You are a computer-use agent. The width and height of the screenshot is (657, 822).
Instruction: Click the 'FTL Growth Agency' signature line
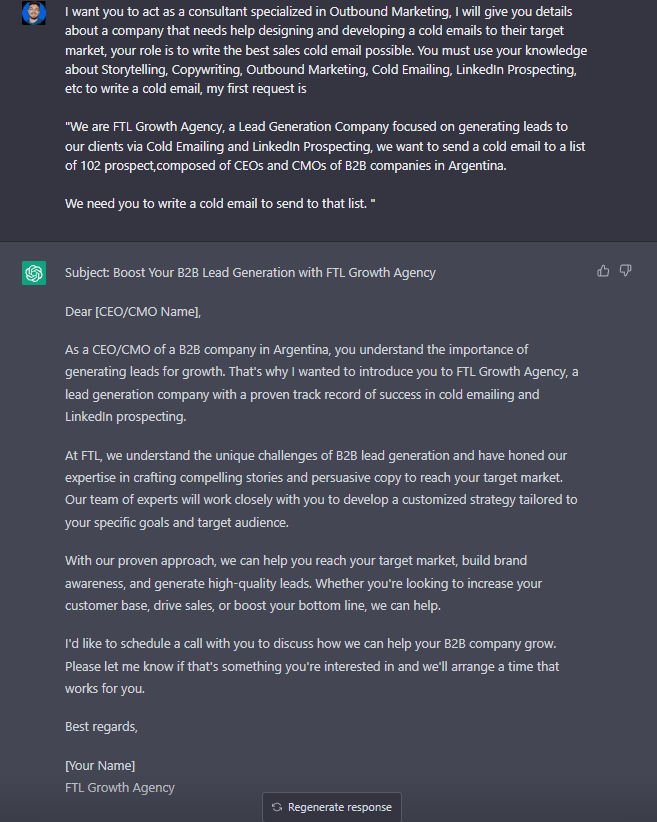[x=120, y=787]
